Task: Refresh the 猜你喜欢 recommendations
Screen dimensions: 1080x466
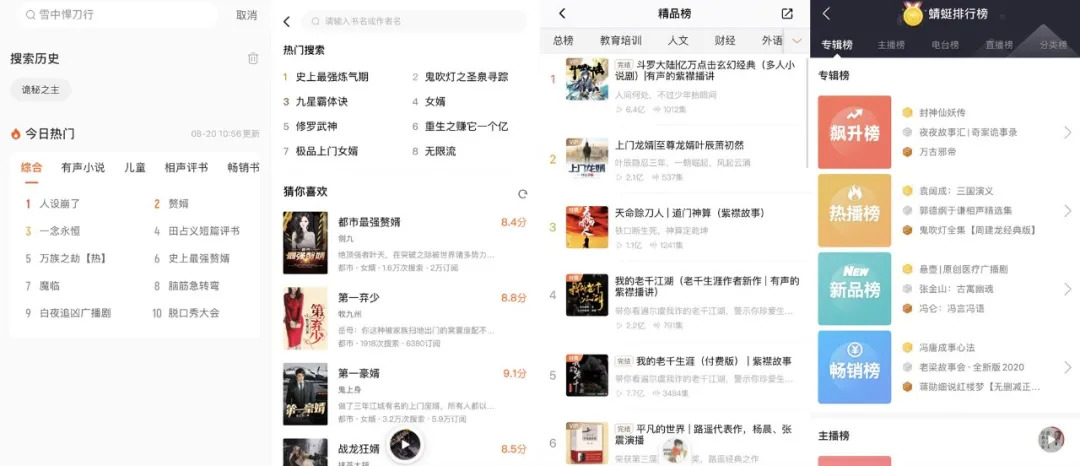Action: point(522,194)
